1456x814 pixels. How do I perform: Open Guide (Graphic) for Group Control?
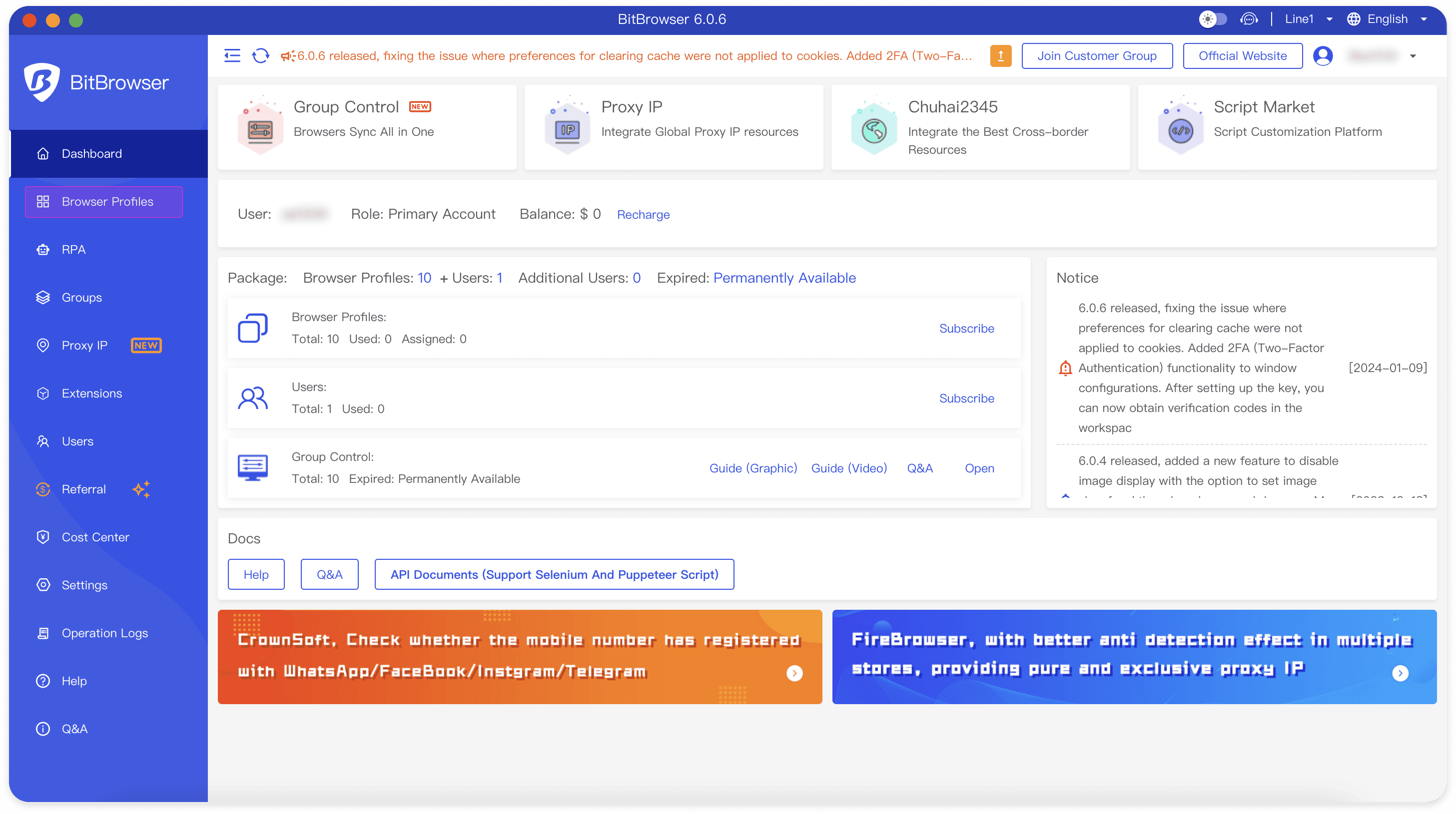[x=753, y=468]
